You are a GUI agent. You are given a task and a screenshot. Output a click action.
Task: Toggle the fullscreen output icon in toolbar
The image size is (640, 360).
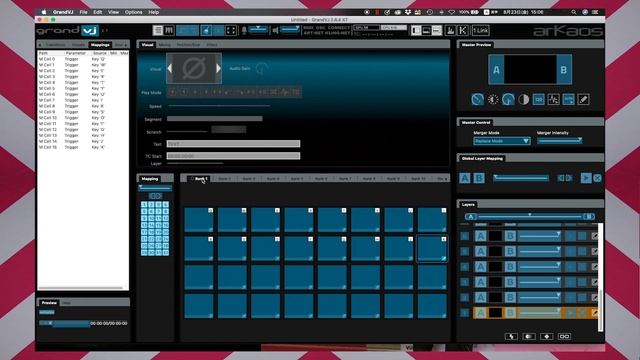pyautogui.click(x=231, y=30)
